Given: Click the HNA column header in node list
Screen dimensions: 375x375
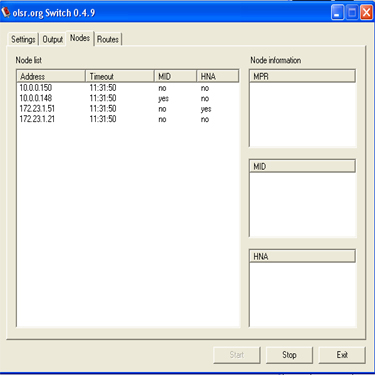Looking at the screenshot, I should (218, 76).
